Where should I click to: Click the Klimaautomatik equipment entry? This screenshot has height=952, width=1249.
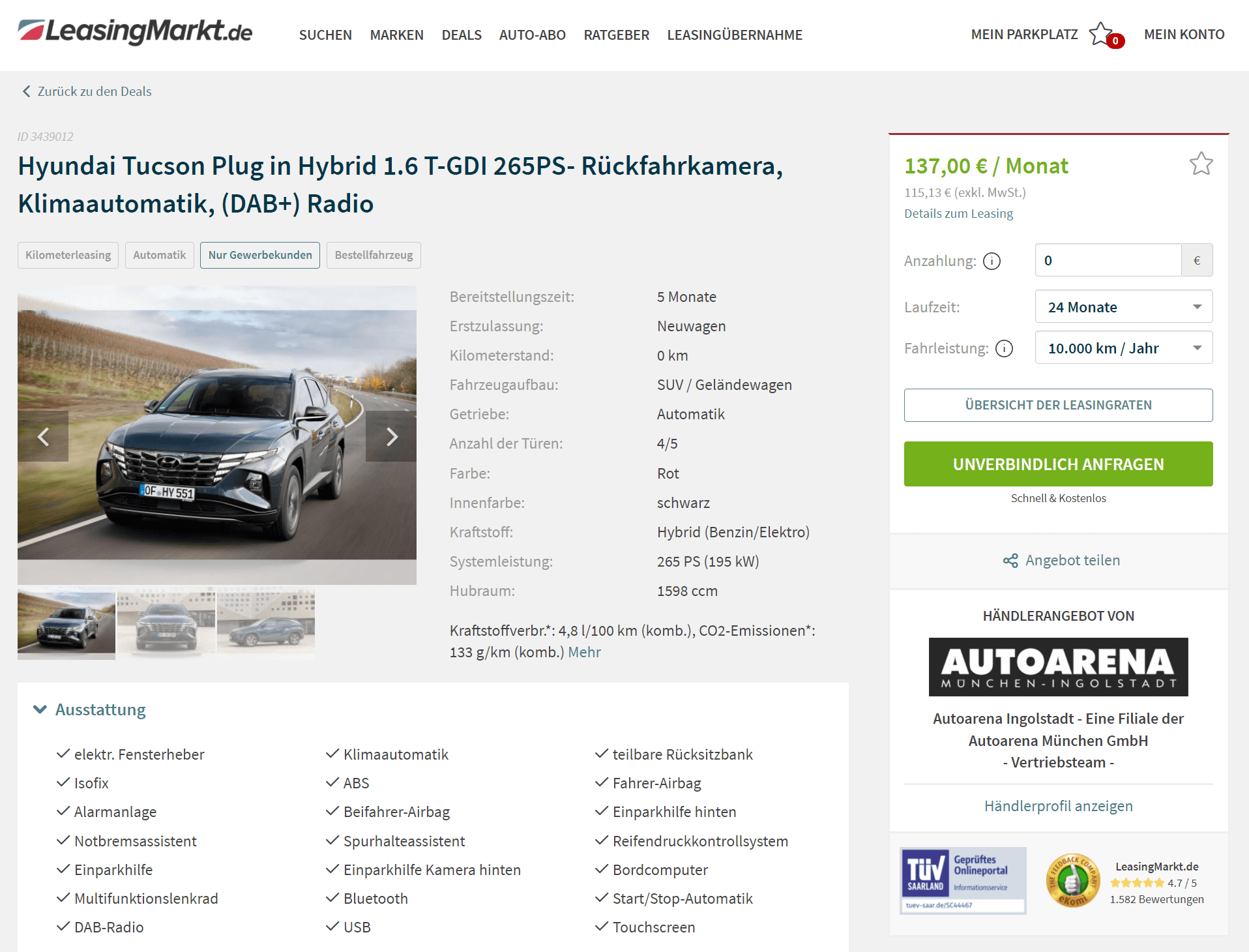396,754
